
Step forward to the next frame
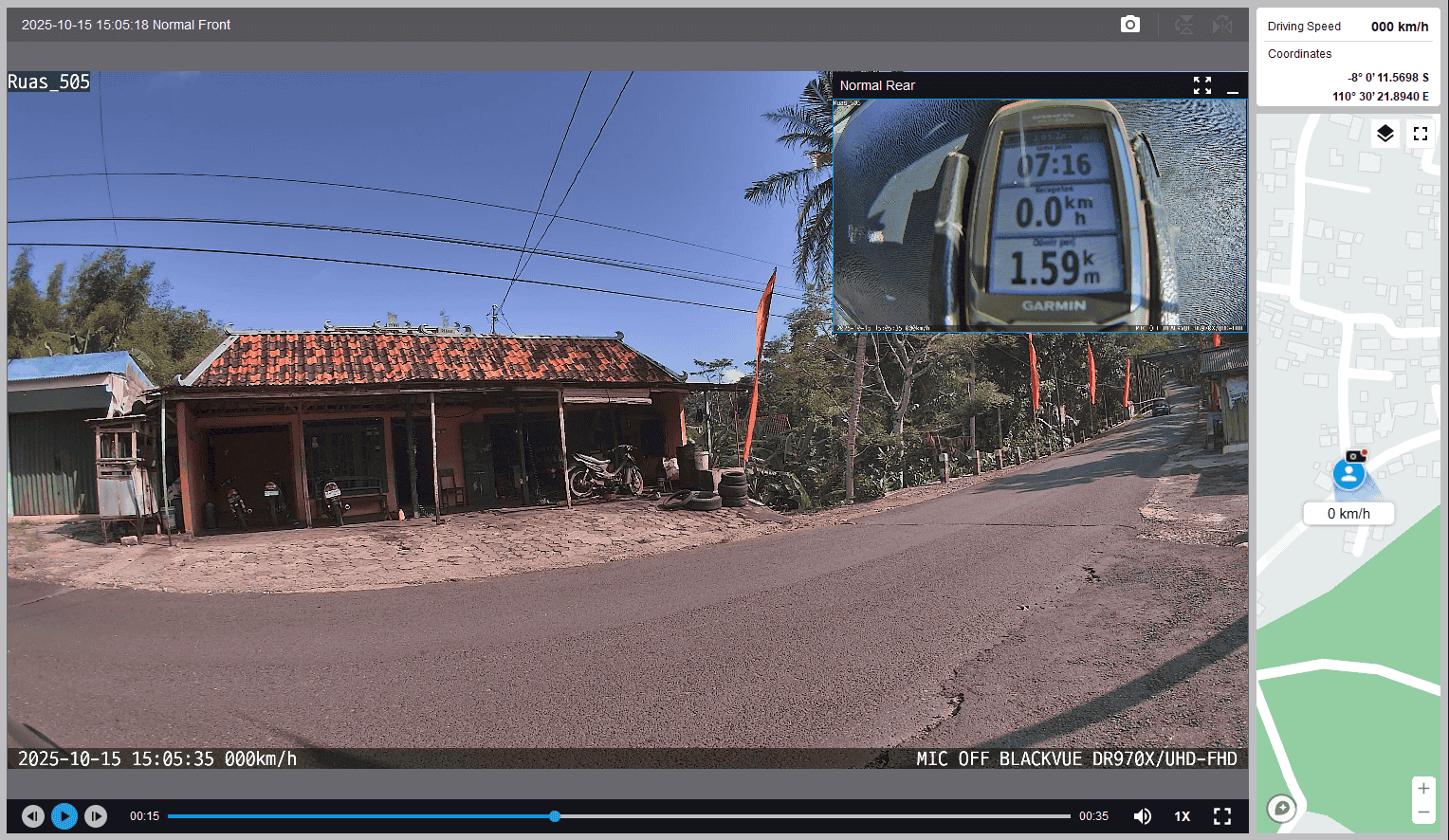pos(96,816)
